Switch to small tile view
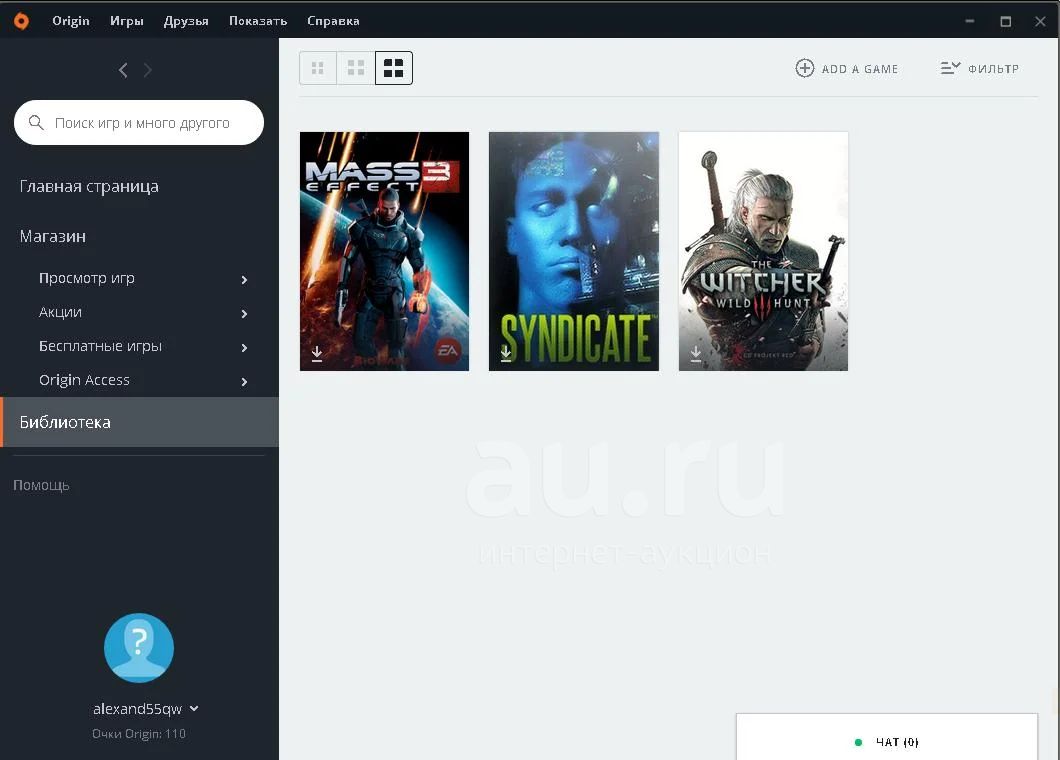1060x760 pixels. pyautogui.click(x=318, y=68)
